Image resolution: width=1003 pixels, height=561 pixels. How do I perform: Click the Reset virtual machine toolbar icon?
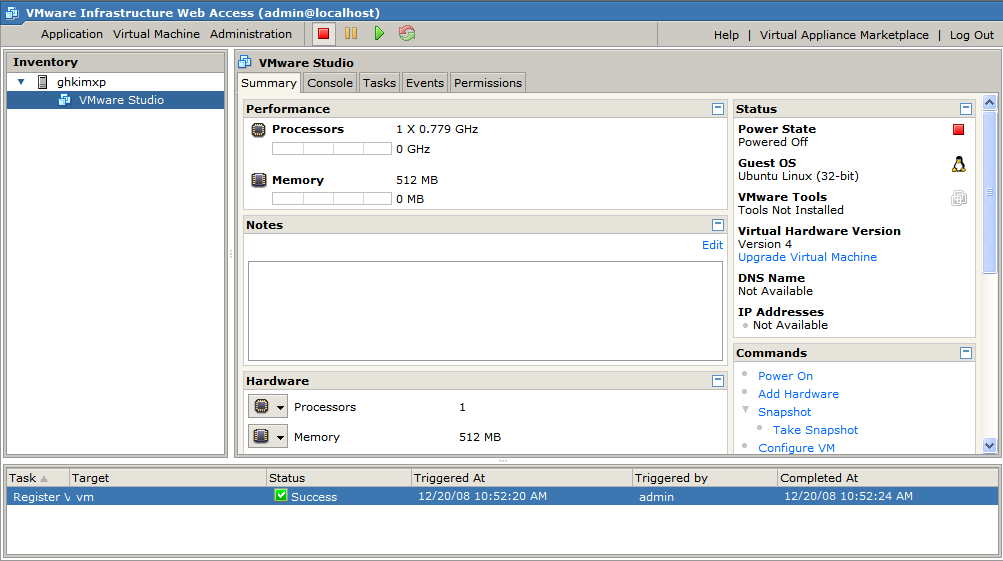point(407,33)
